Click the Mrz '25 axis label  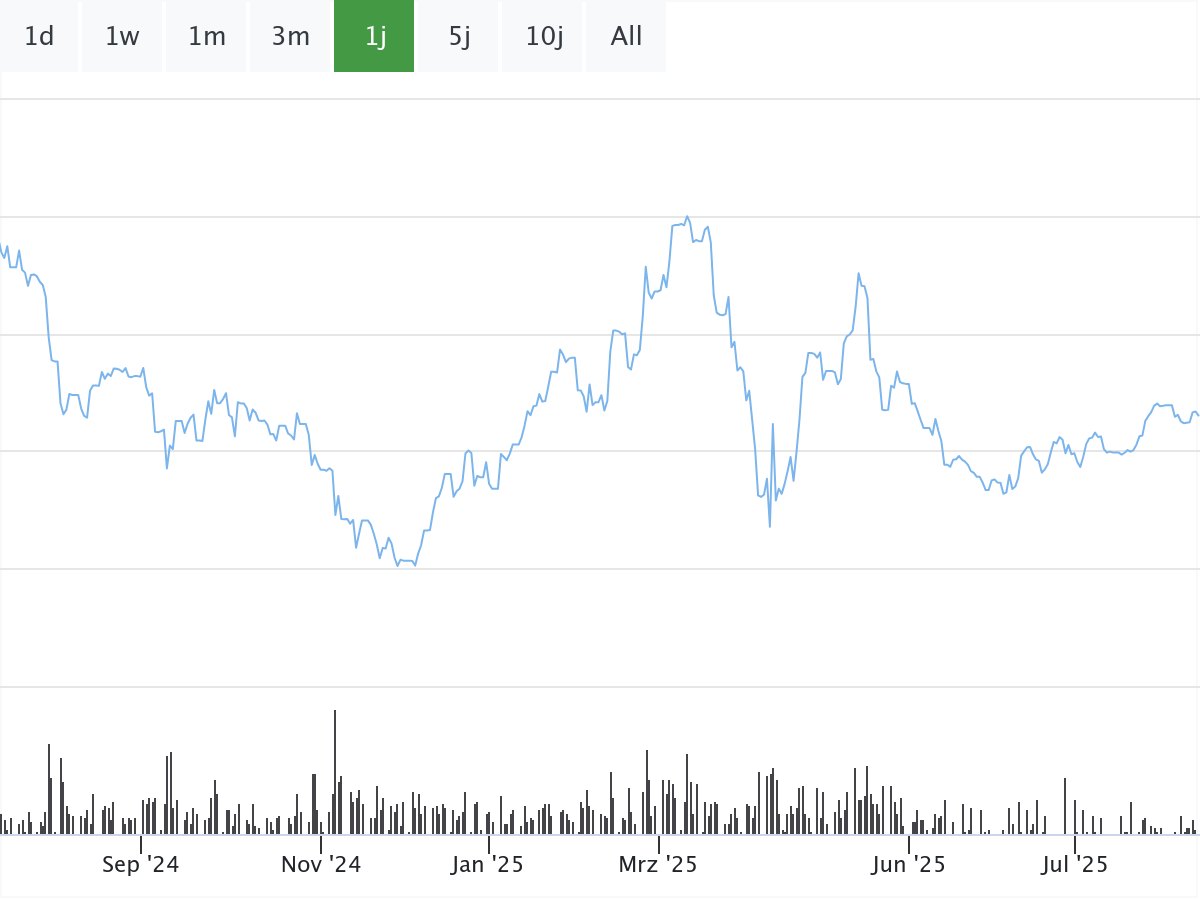(x=658, y=865)
